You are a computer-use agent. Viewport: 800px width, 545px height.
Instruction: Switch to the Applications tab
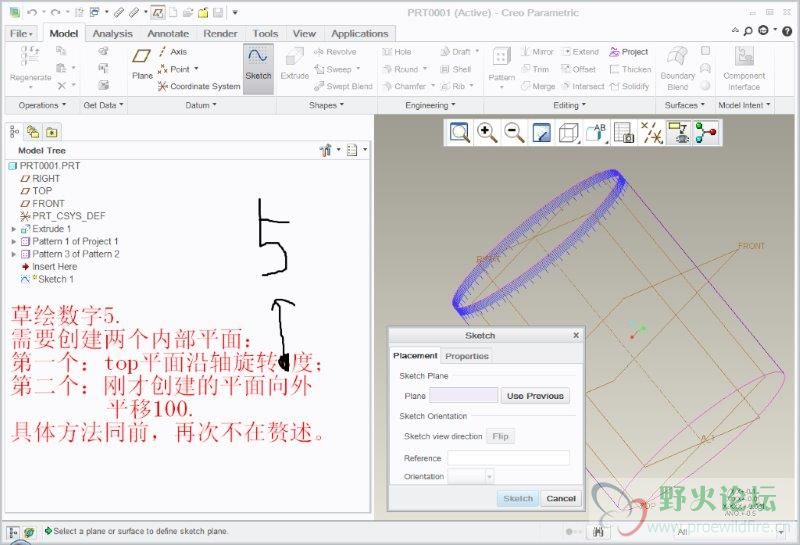[x=360, y=34]
